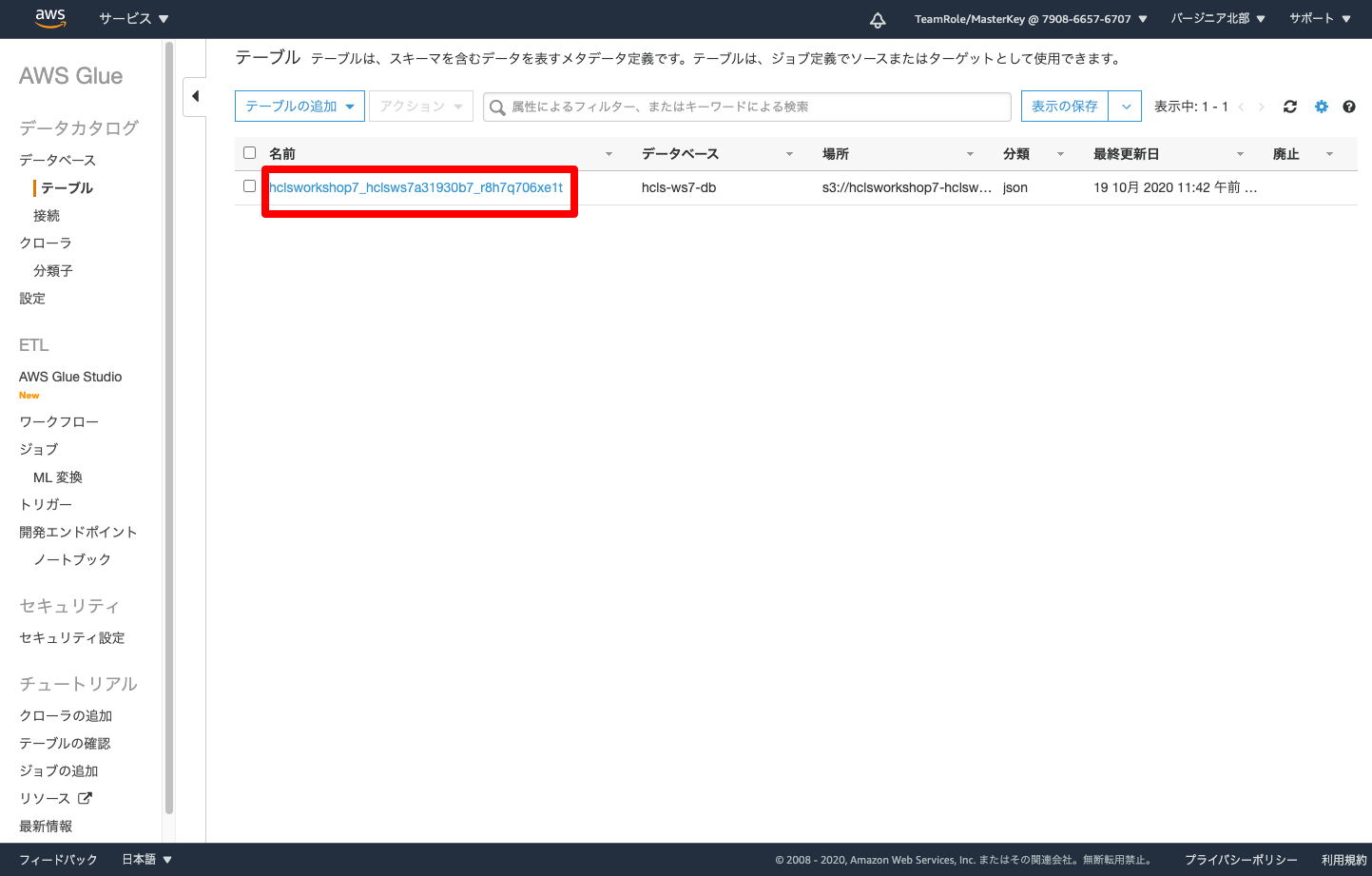
Task: Open the サポート dropdown menu
Action: 1320,19
